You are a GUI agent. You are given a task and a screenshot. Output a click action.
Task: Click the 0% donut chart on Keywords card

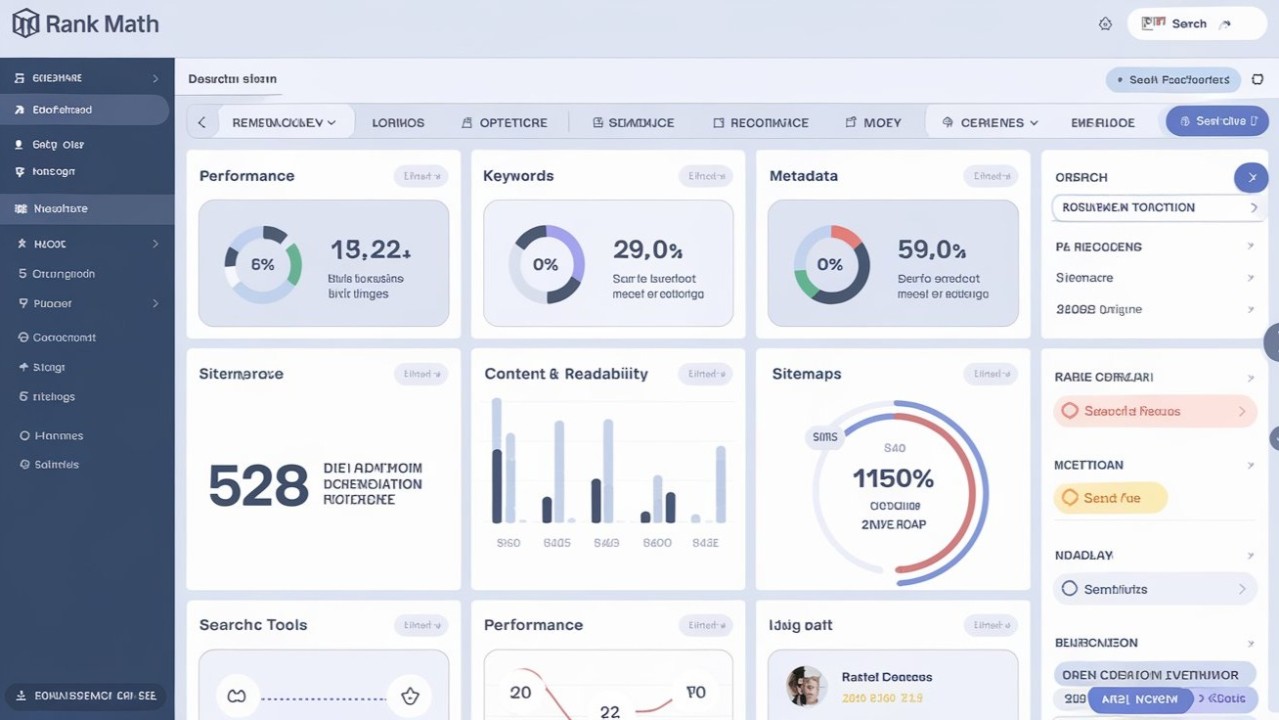pyautogui.click(x=546, y=264)
